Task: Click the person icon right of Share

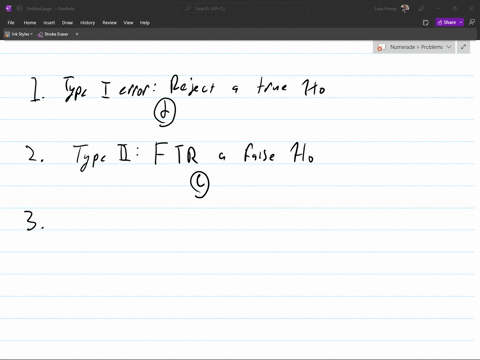Action: point(472,22)
